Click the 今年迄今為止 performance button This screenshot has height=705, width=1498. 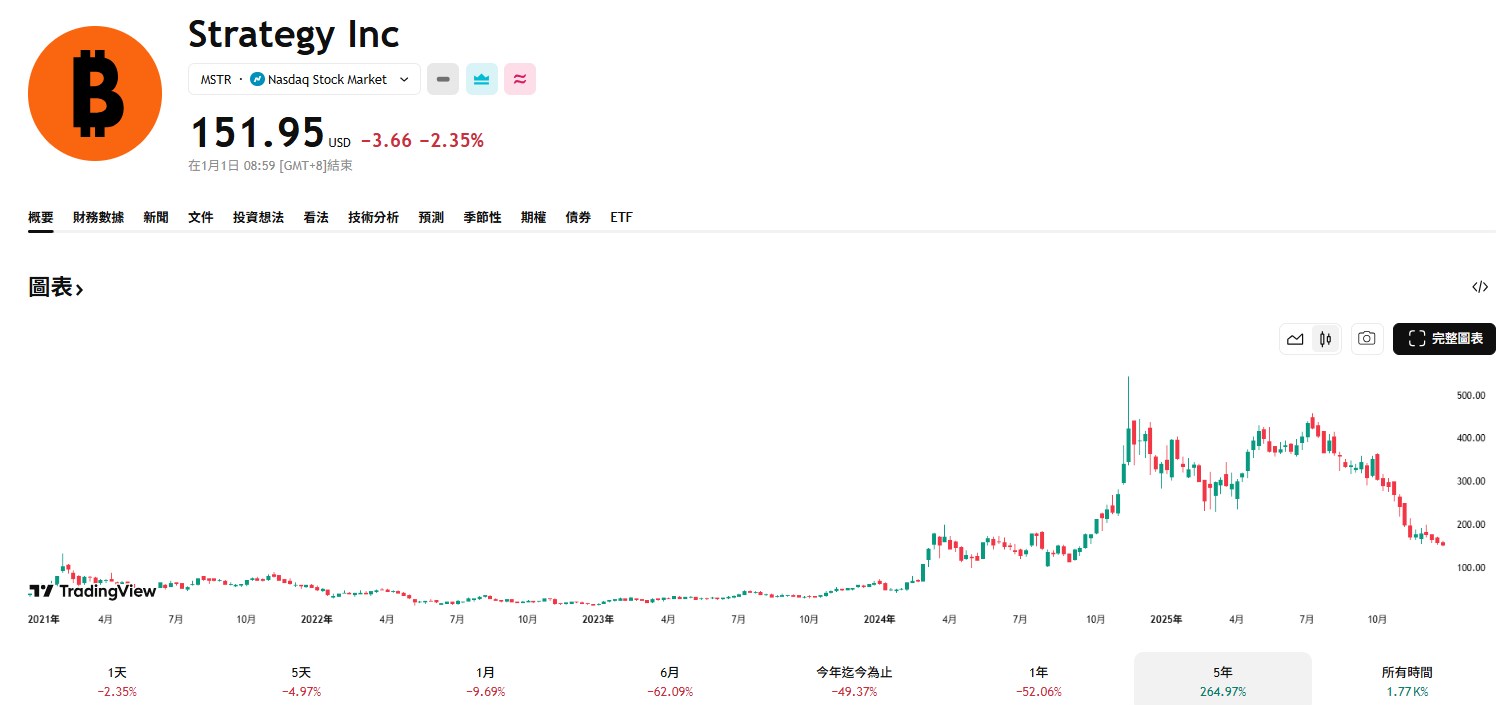(853, 680)
